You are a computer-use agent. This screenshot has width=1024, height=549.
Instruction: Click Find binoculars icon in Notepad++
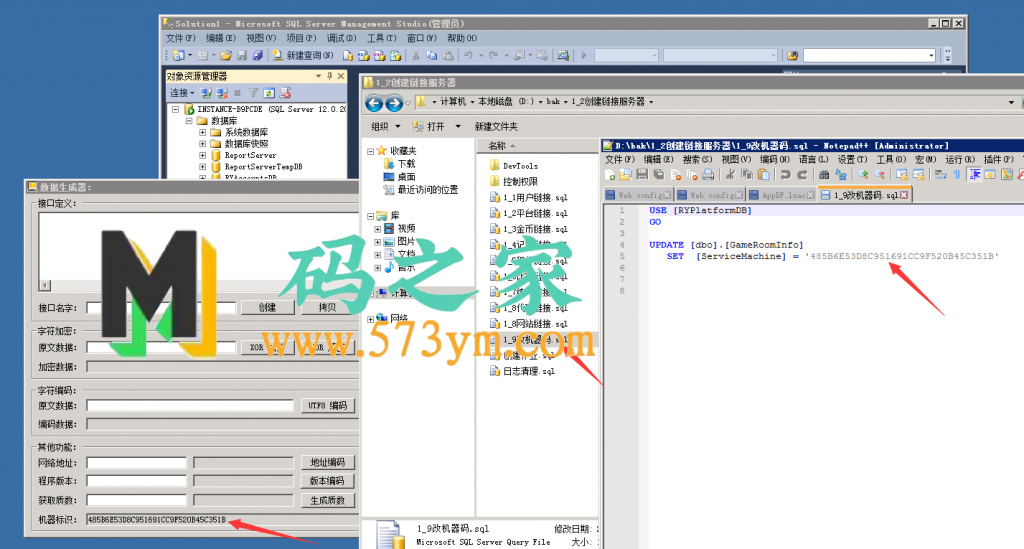pos(824,174)
